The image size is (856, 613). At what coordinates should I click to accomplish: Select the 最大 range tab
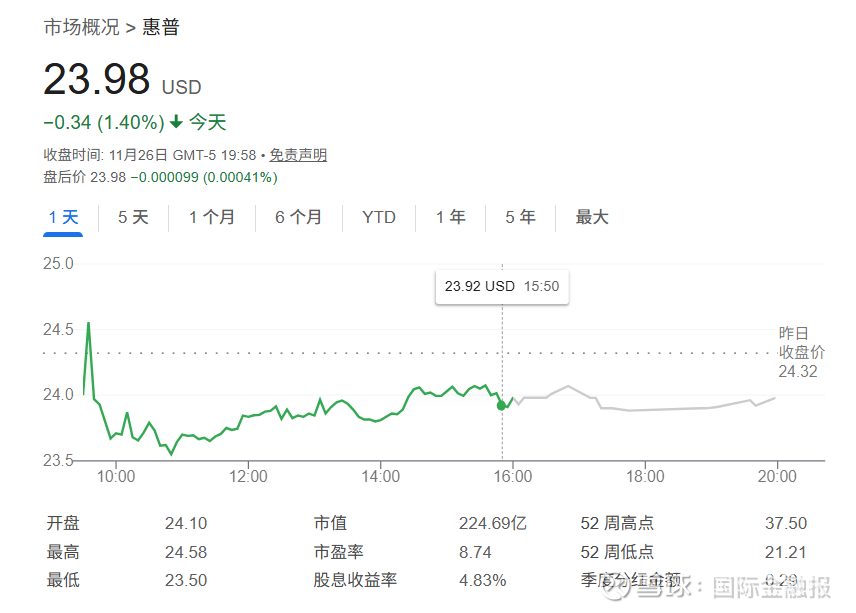point(591,217)
